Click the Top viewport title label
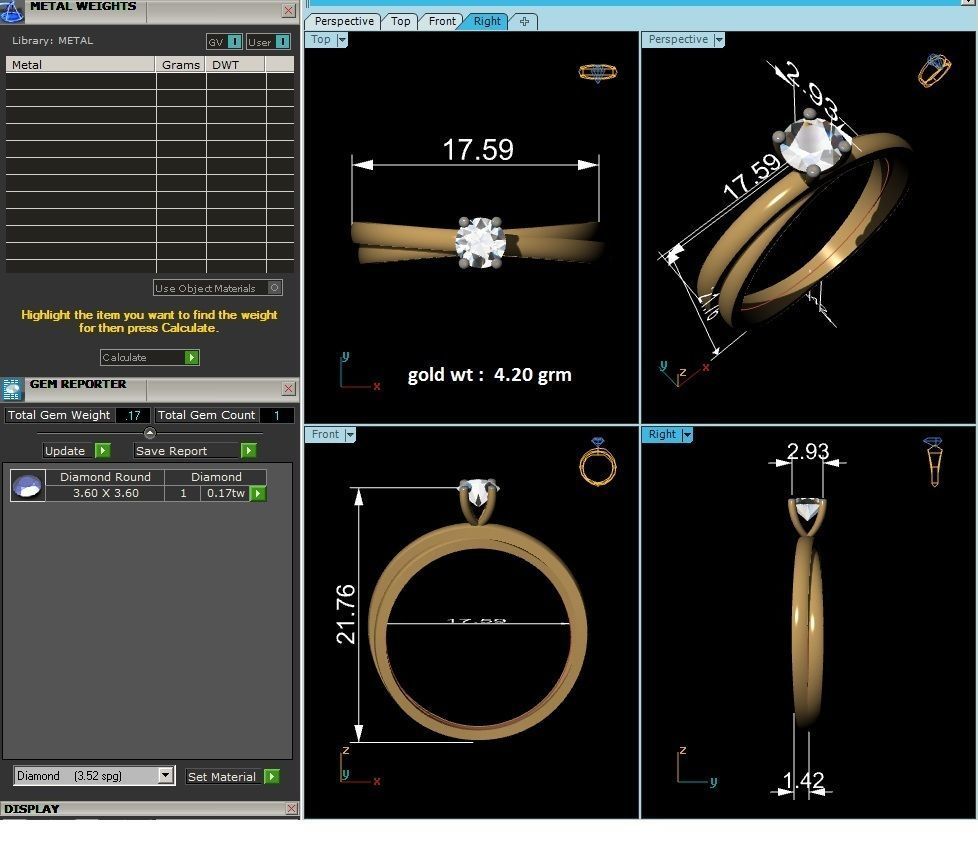Screen dimensions: 978x867 point(321,39)
